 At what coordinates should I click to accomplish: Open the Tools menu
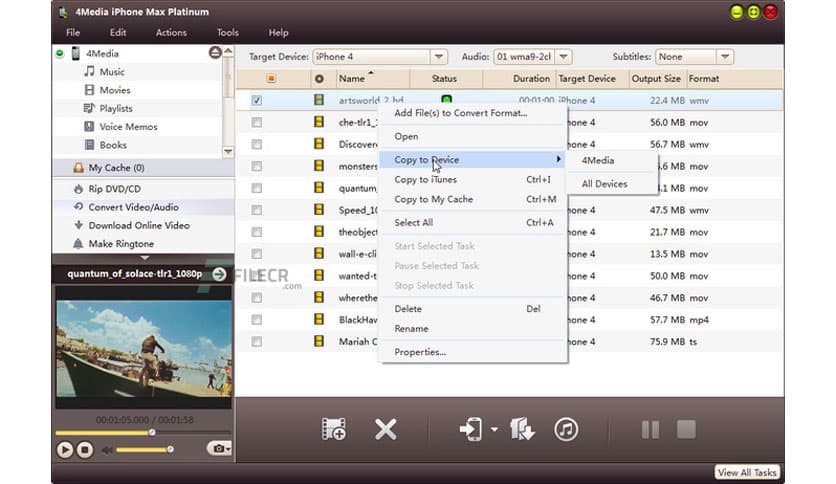tap(228, 33)
